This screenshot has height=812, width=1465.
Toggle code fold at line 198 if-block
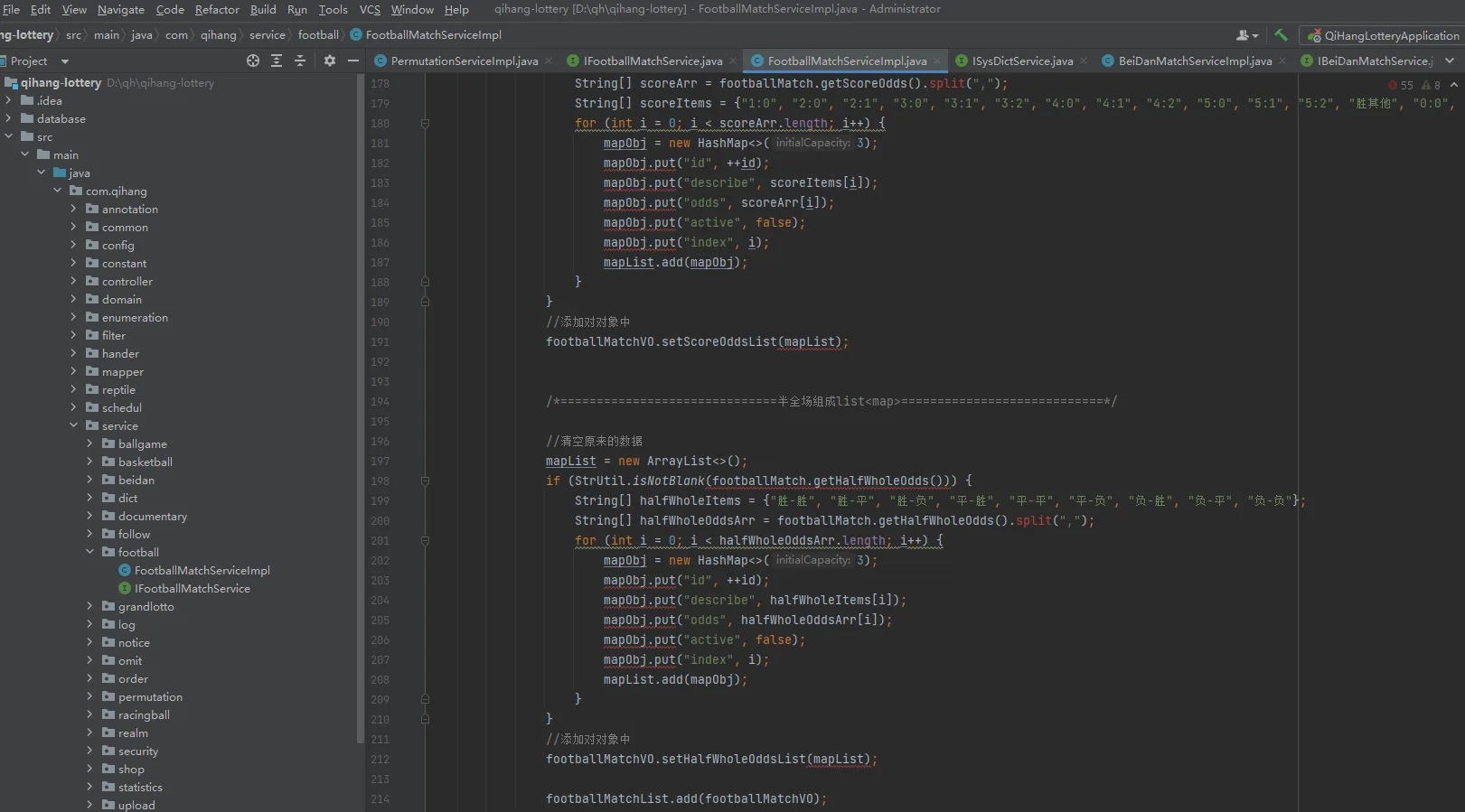(425, 481)
